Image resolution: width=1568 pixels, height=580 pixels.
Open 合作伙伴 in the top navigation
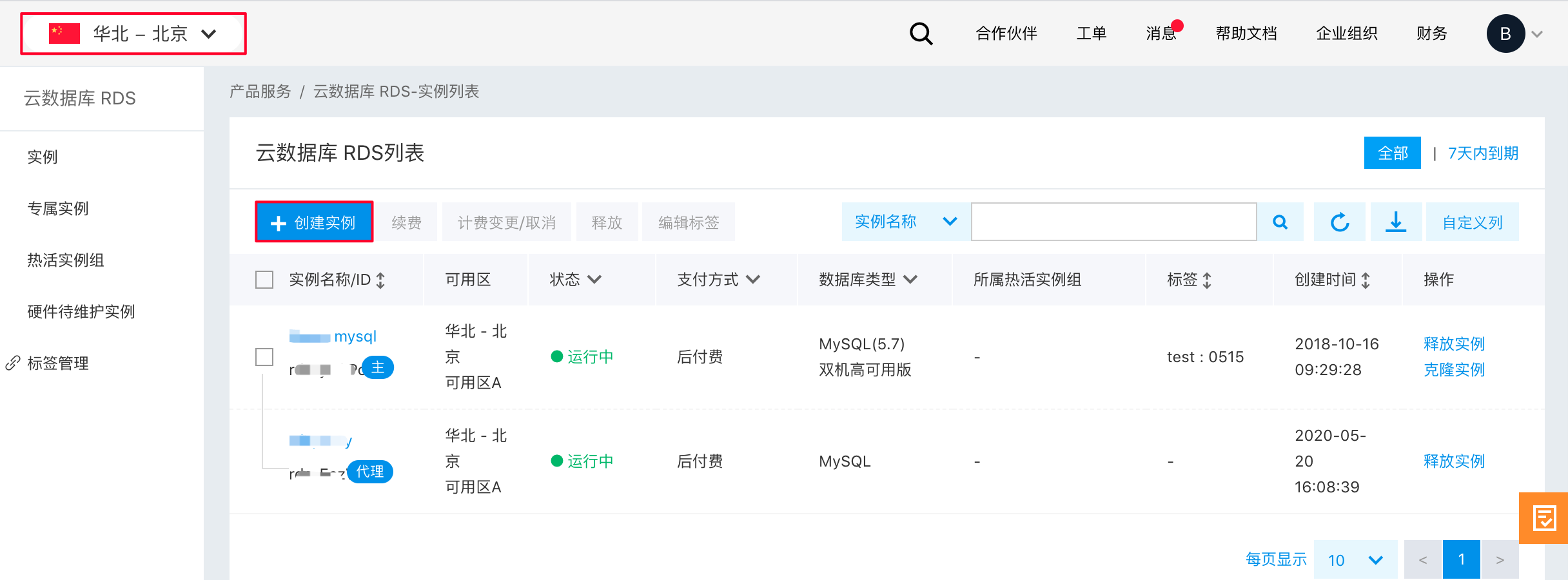1006,34
